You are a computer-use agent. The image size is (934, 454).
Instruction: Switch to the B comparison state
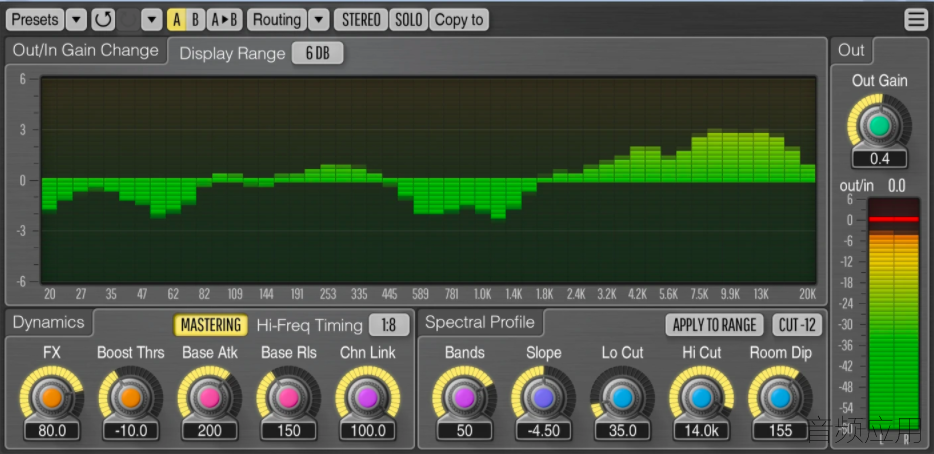[x=195, y=20]
